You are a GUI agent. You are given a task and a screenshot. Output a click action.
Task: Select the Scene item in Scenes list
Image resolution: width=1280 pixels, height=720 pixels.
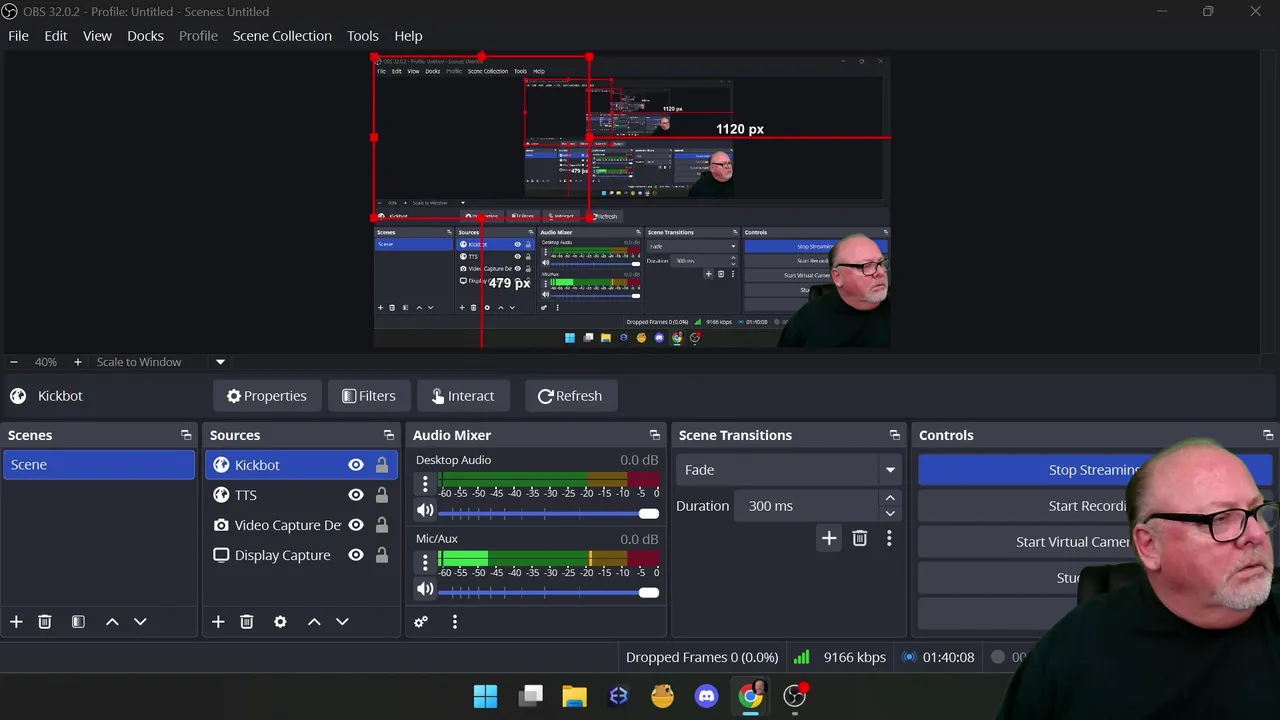pos(98,465)
